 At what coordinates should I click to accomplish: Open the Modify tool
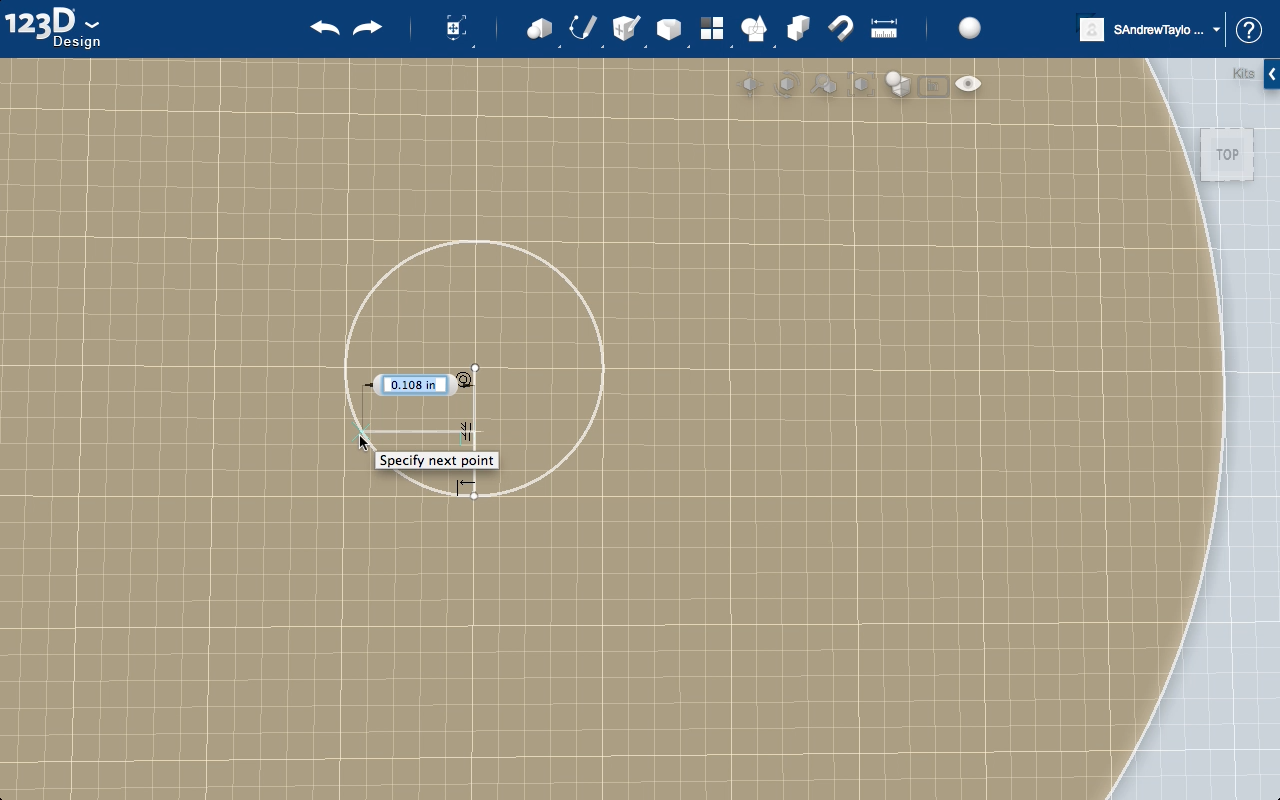(x=668, y=29)
